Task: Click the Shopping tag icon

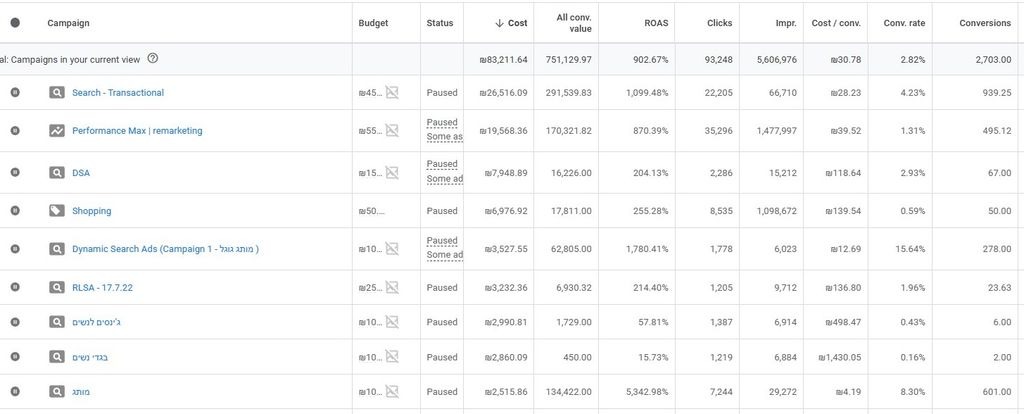Action: tap(57, 211)
